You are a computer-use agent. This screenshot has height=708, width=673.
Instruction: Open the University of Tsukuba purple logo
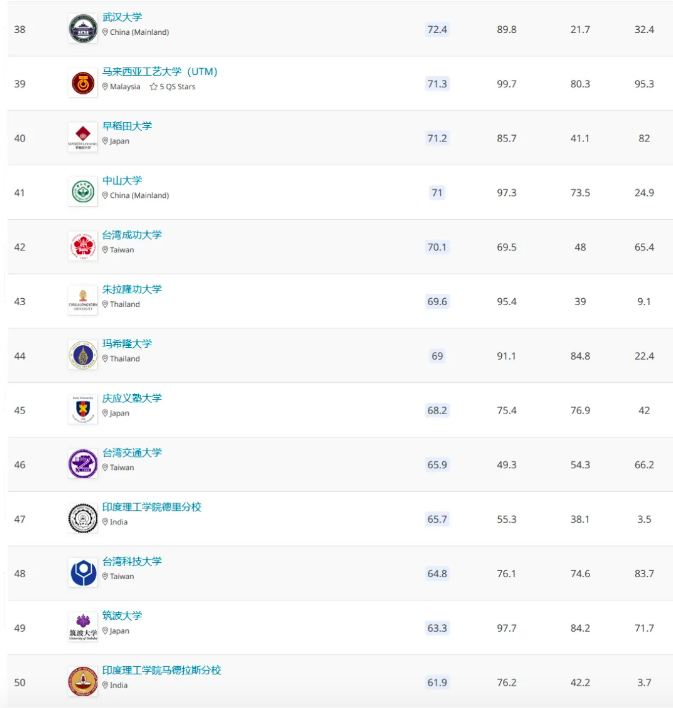[x=83, y=627]
